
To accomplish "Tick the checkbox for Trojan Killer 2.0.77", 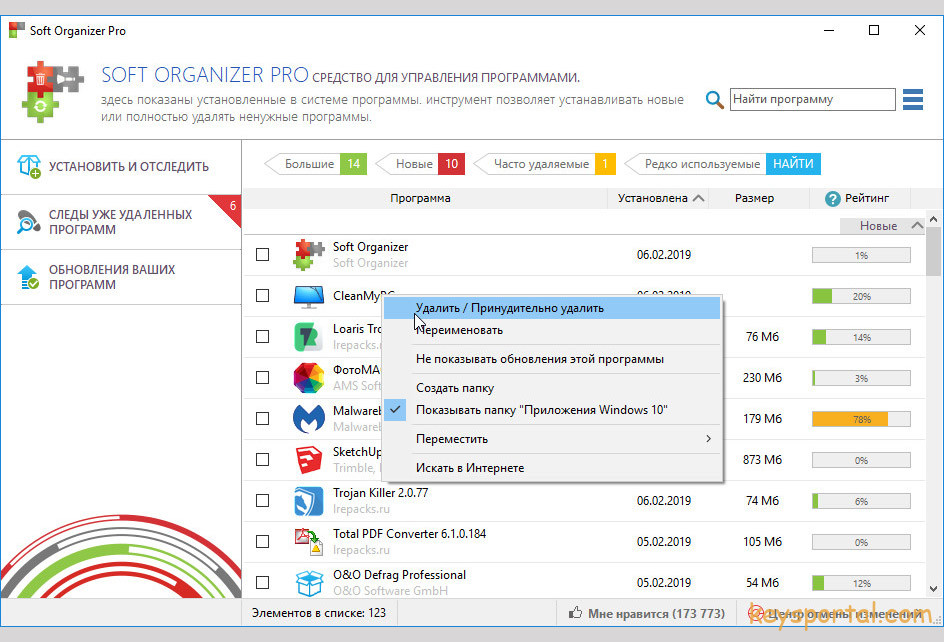I will [263, 501].
